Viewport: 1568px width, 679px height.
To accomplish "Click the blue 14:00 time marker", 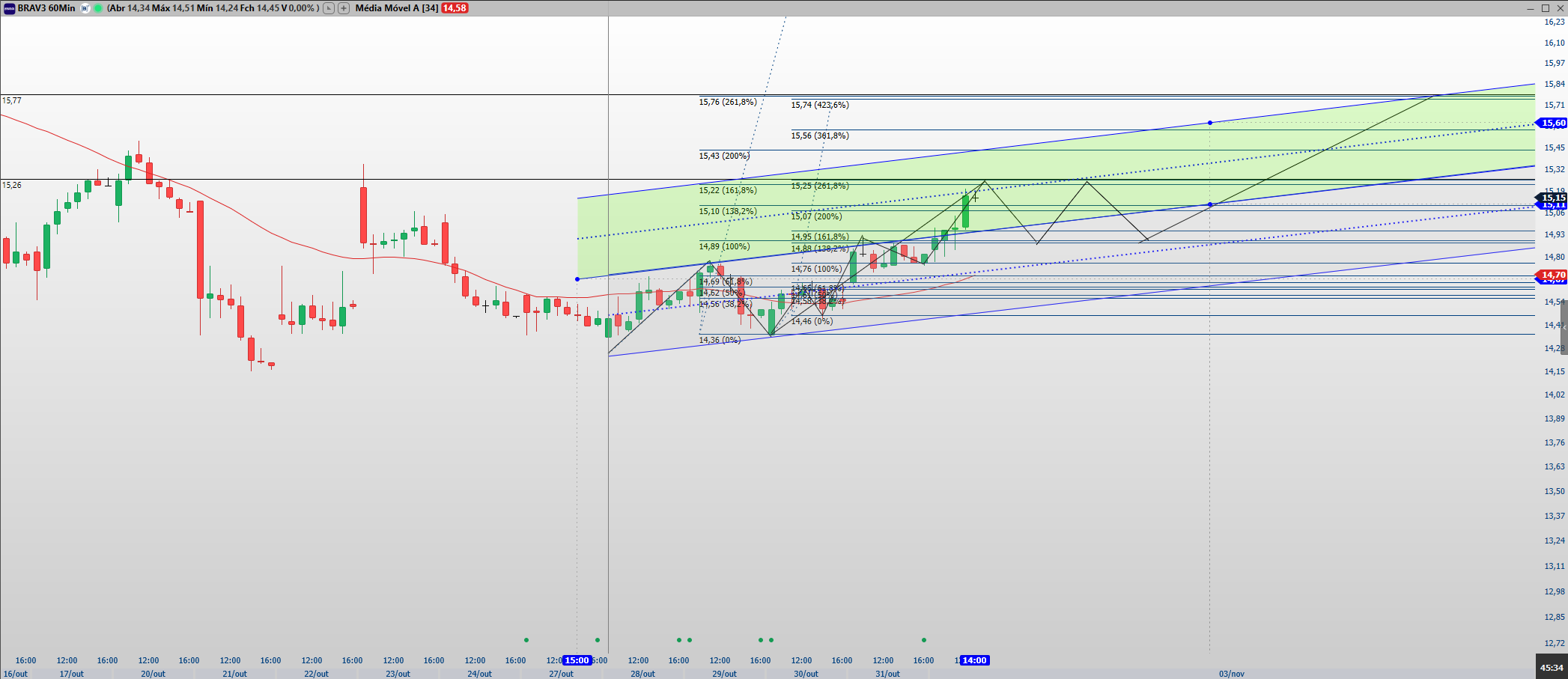I will [974, 660].
